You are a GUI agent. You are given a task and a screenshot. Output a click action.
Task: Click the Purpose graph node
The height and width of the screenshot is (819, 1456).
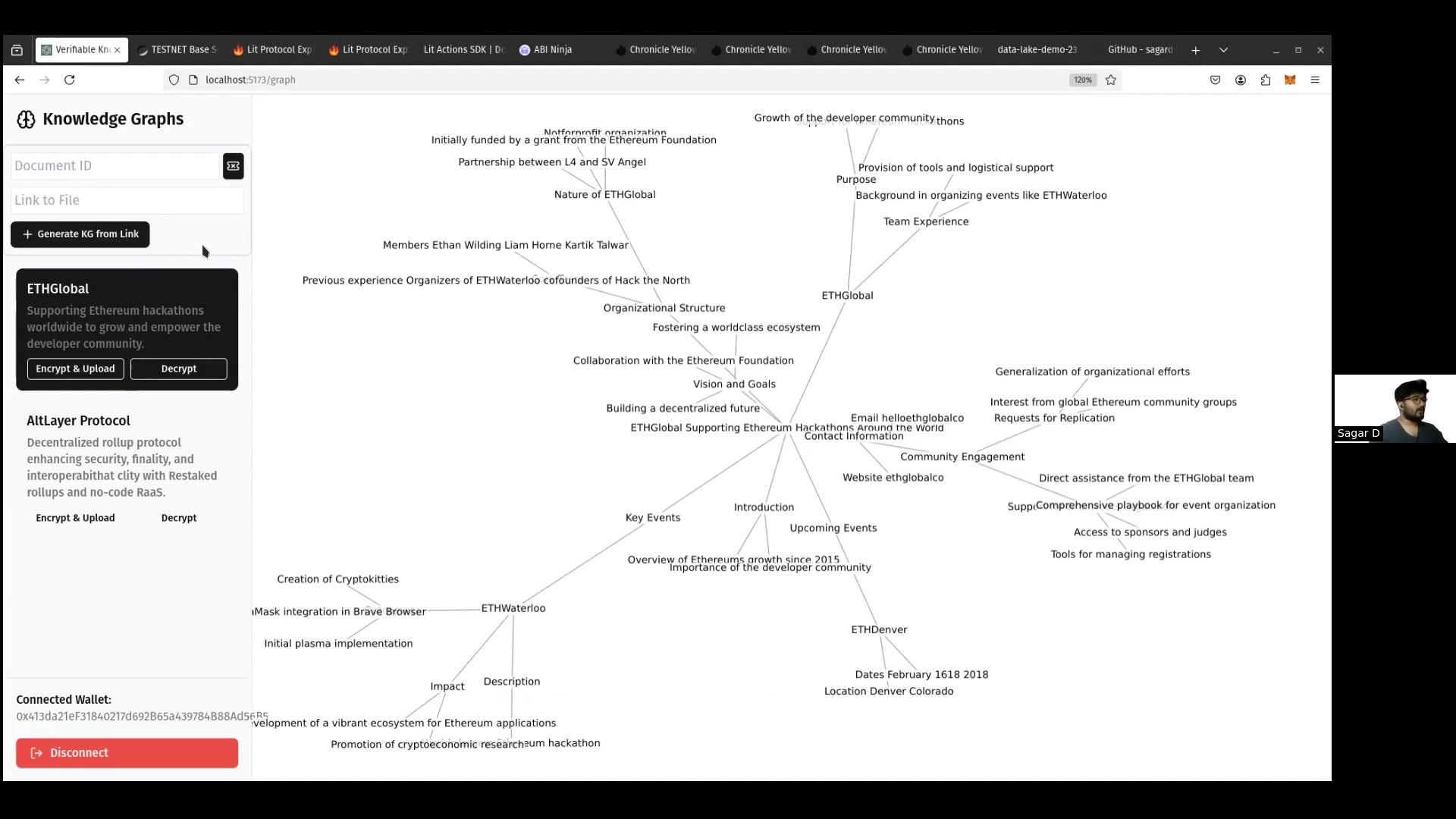(856, 180)
